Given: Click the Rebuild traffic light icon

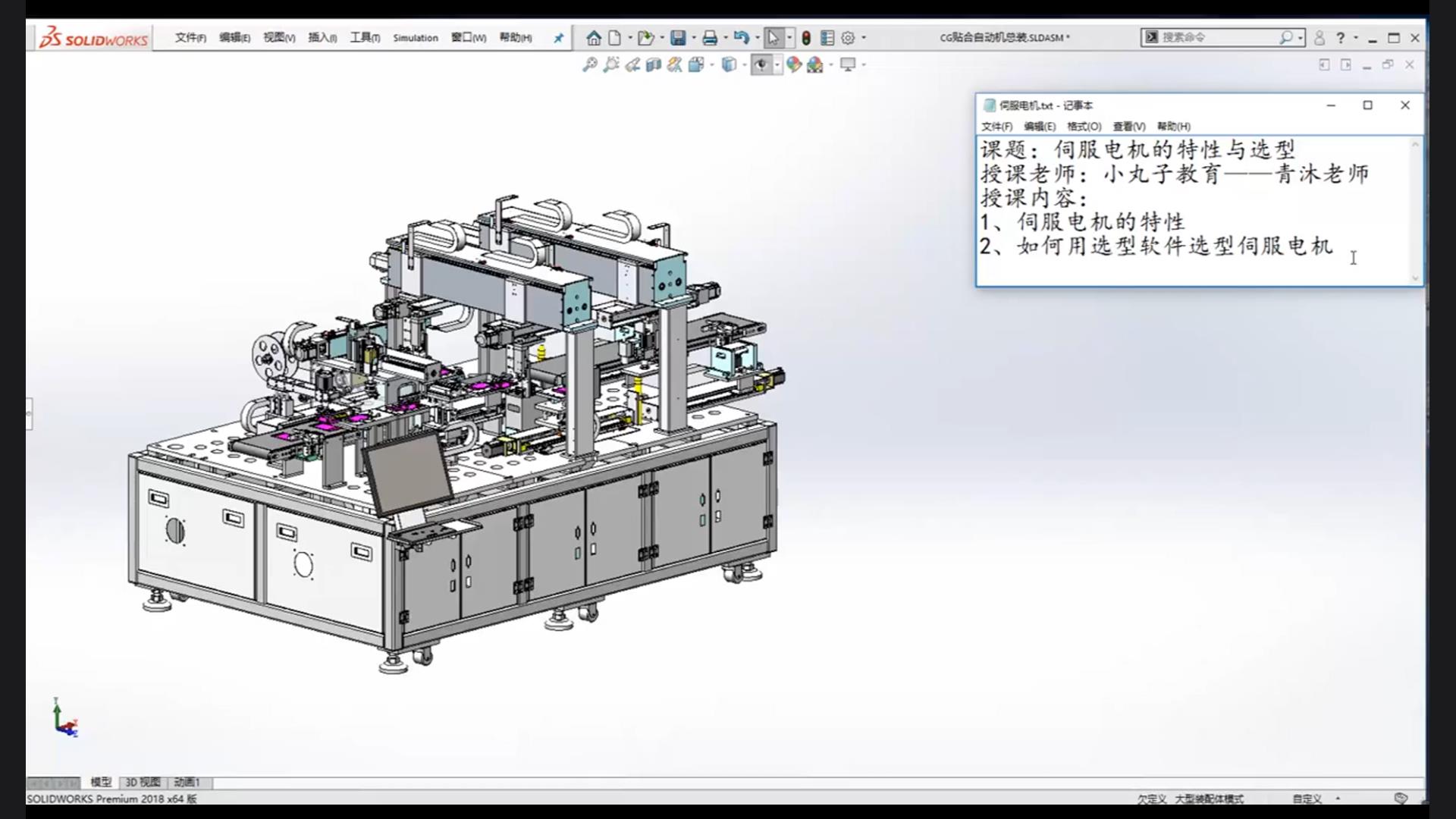Looking at the screenshot, I should pyautogui.click(x=806, y=38).
